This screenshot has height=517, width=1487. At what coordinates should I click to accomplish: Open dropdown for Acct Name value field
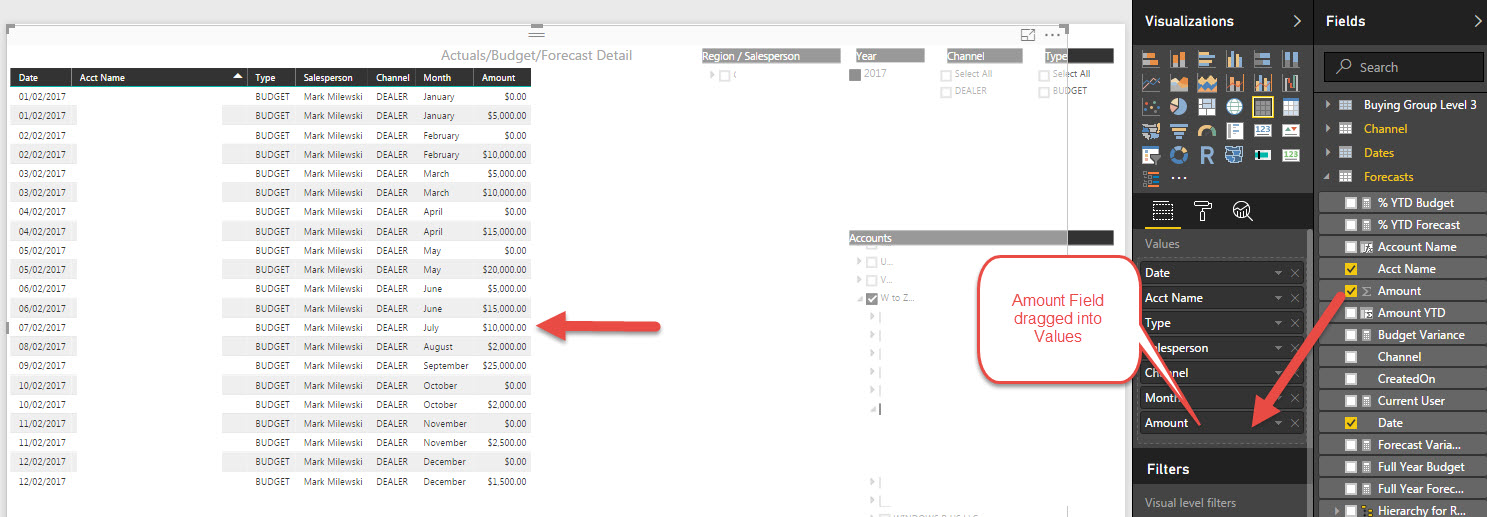click(1278, 298)
